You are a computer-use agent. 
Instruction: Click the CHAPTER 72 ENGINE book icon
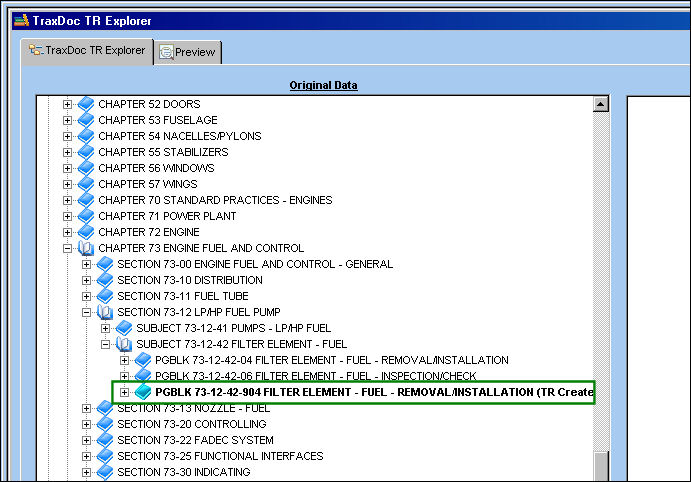[86, 232]
